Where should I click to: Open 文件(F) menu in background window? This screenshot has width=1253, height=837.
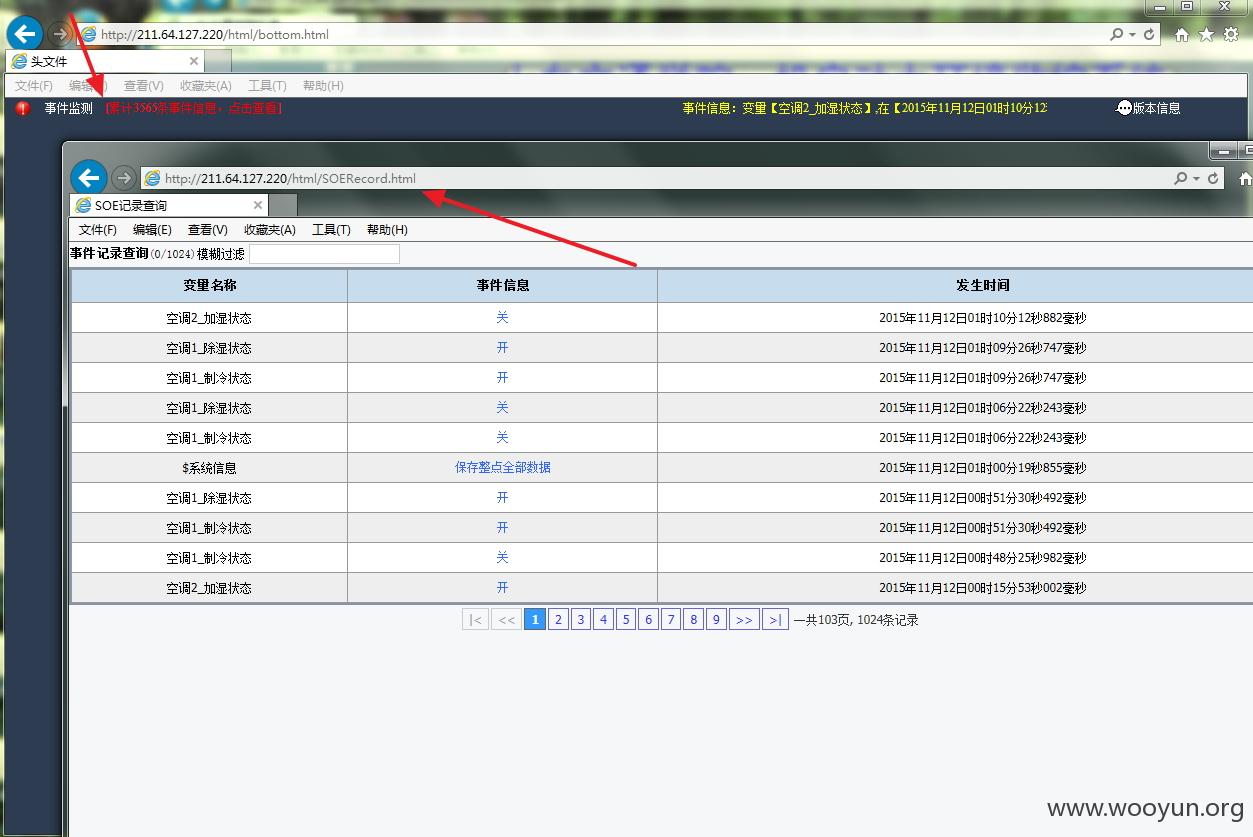(x=34, y=86)
